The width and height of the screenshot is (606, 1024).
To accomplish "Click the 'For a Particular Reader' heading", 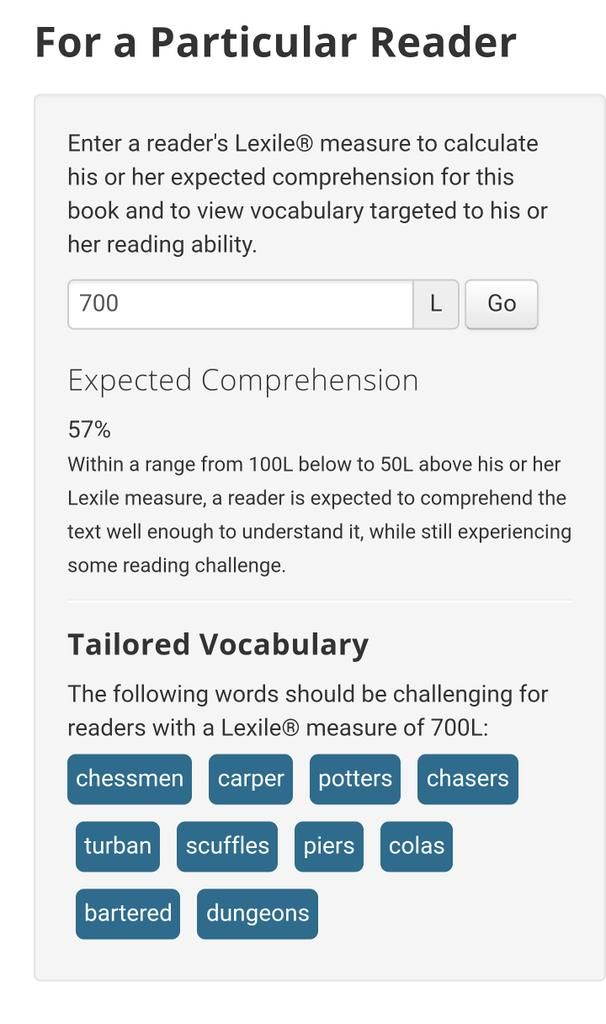I will click(275, 42).
